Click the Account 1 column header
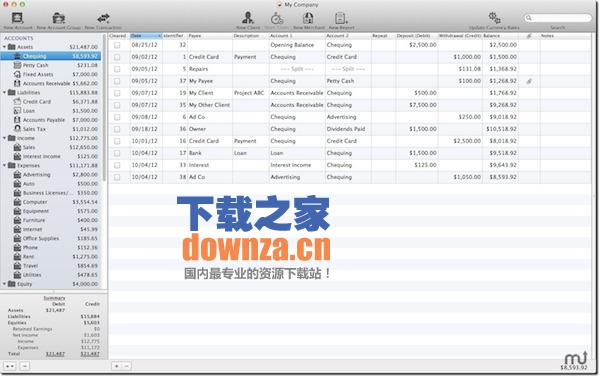Screen dimensions: 600x377 297,36
